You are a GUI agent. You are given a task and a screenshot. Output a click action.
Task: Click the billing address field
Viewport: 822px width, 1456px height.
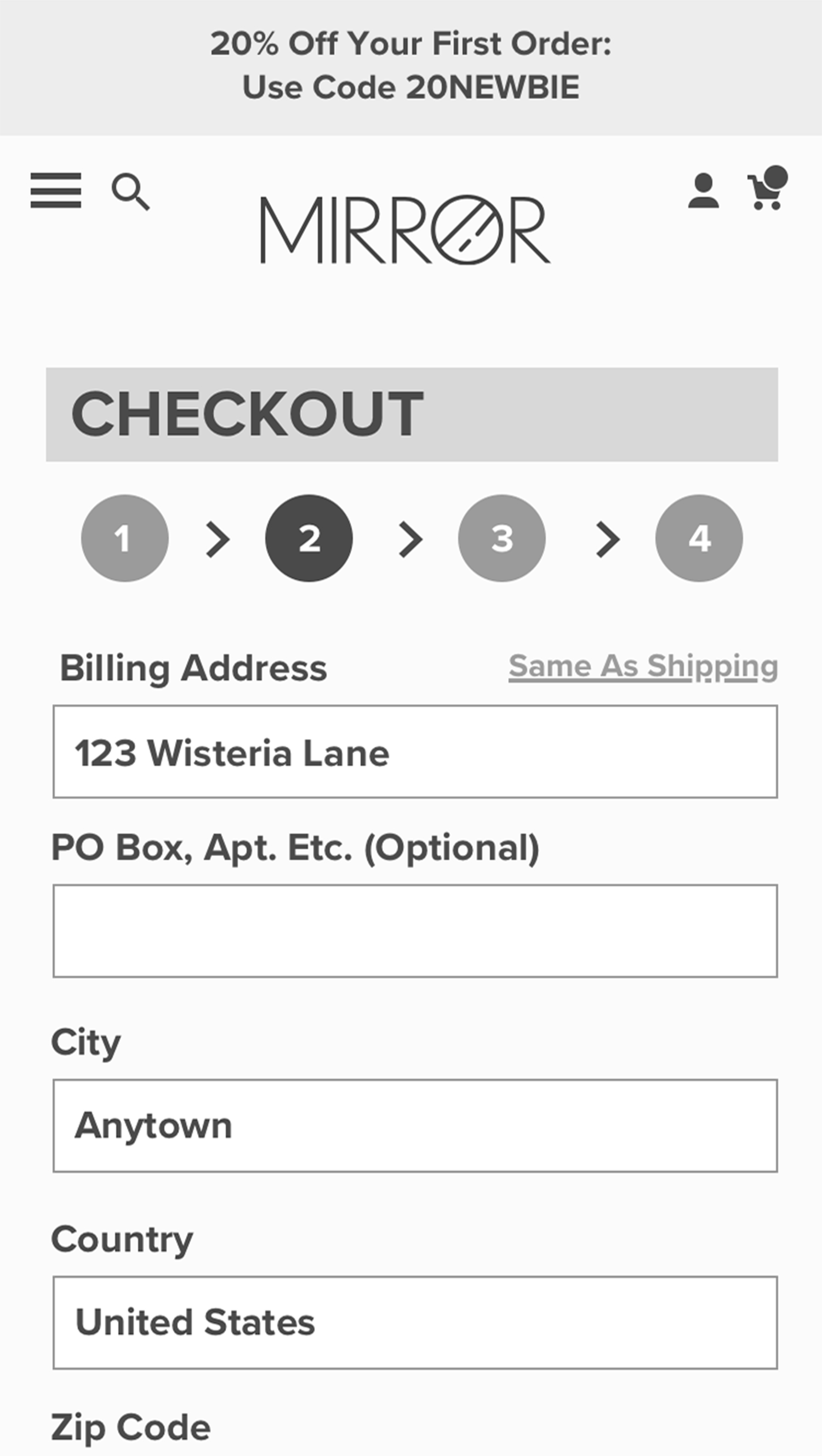pyautogui.click(x=415, y=752)
